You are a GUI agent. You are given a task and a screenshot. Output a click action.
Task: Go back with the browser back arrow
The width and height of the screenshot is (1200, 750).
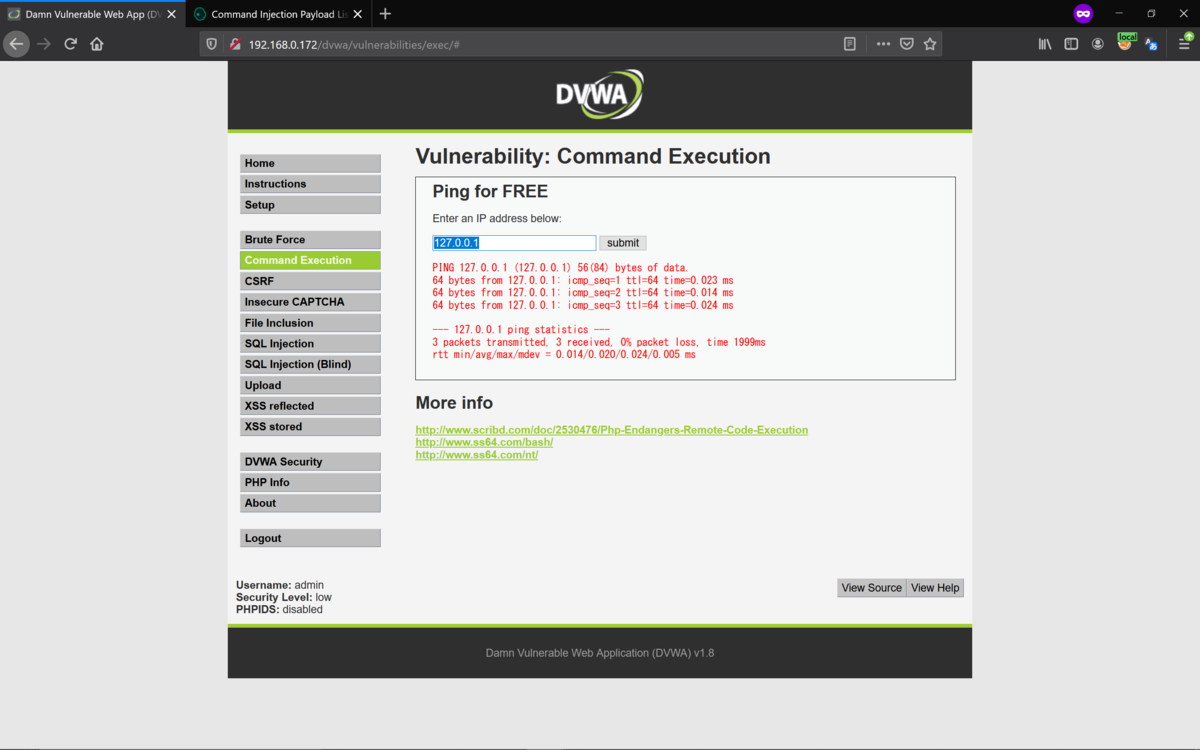[x=16, y=44]
